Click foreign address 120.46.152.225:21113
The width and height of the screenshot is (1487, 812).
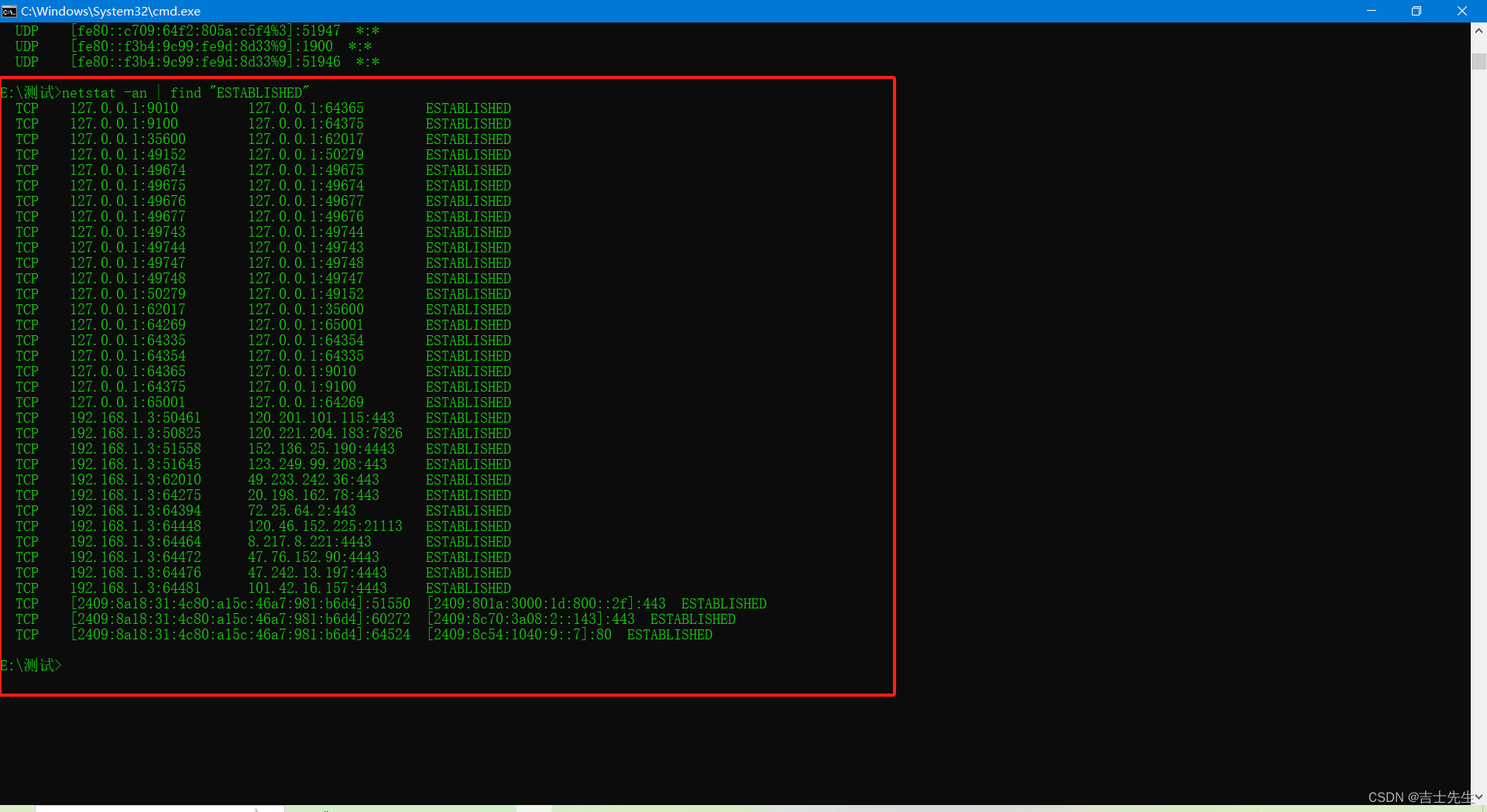click(325, 526)
